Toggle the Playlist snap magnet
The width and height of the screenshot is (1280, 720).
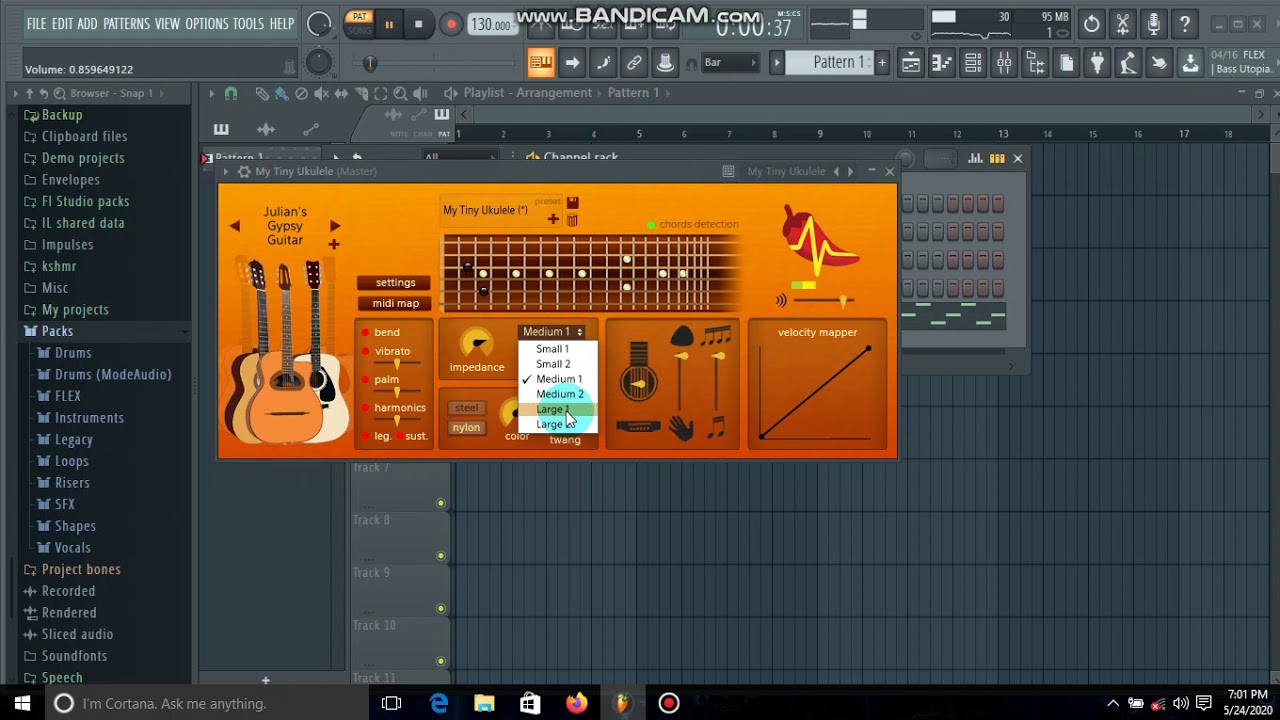pos(231,93)
